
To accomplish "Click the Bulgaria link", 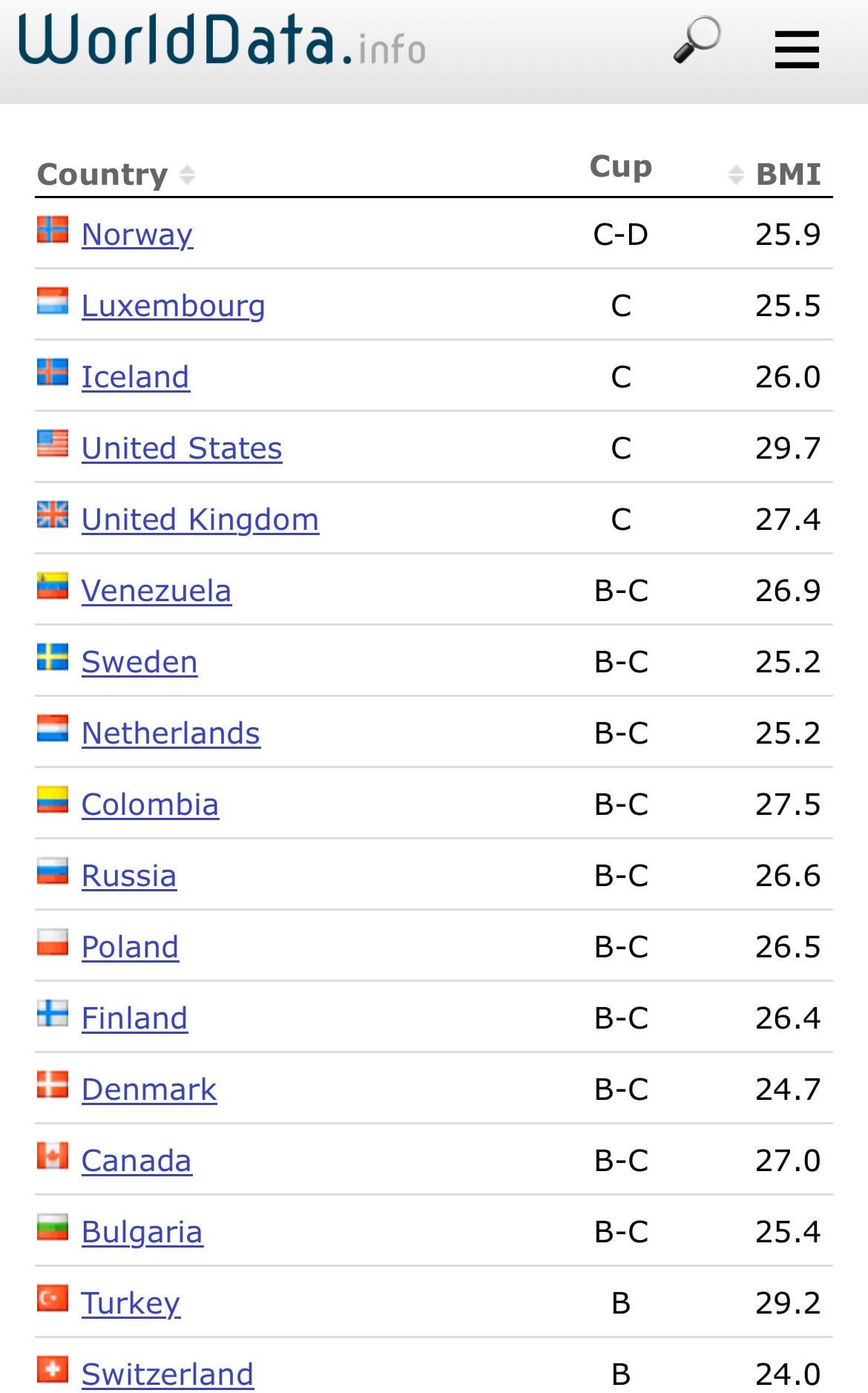I will (x=142, y=1232).
